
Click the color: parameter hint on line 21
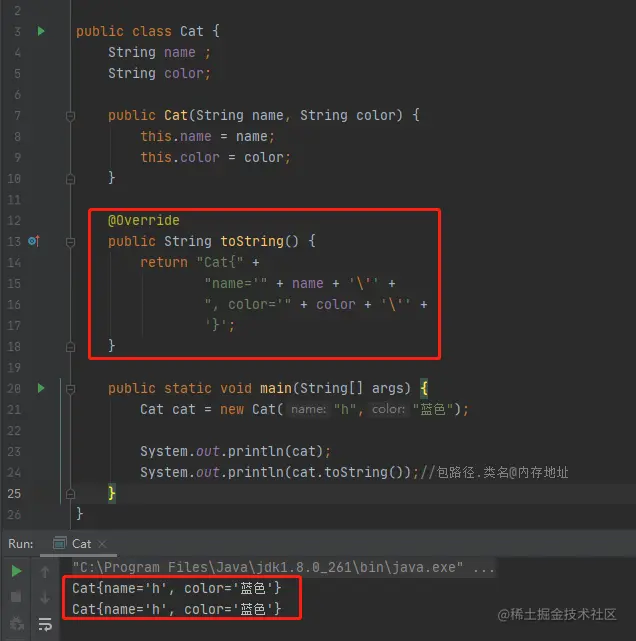point(388,409)
